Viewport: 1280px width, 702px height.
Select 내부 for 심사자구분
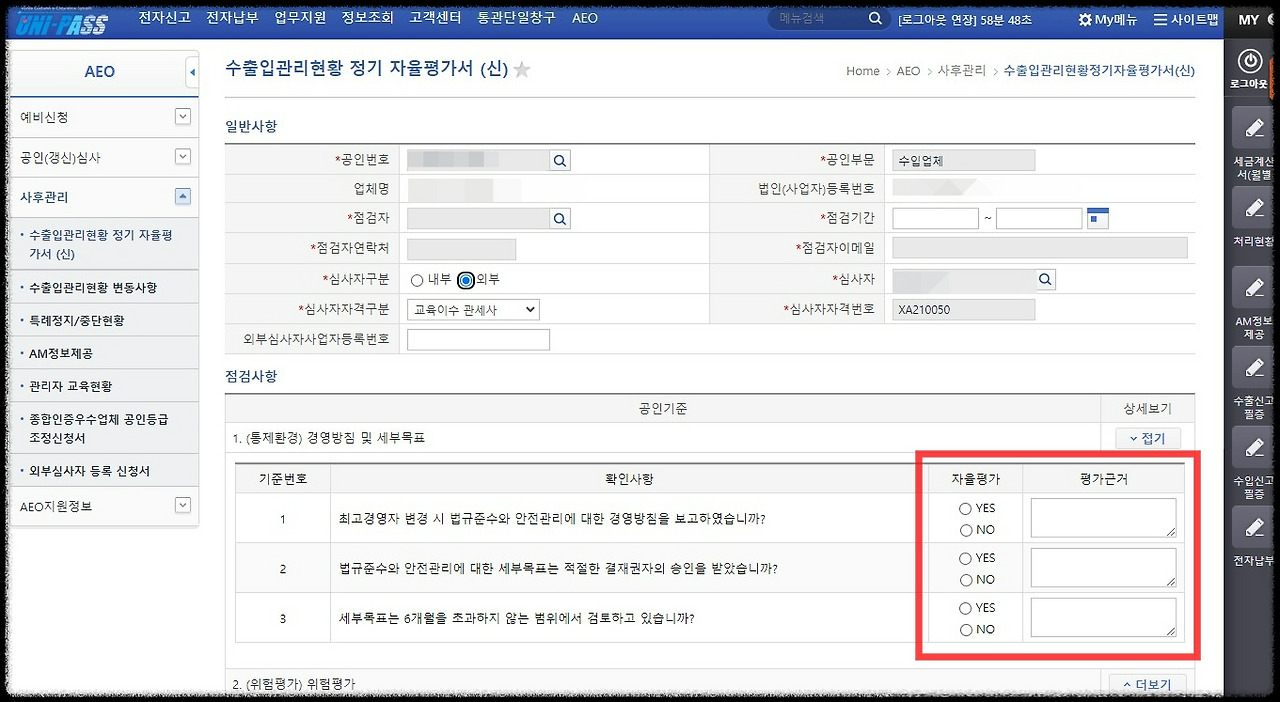click(x=417, y=280)
